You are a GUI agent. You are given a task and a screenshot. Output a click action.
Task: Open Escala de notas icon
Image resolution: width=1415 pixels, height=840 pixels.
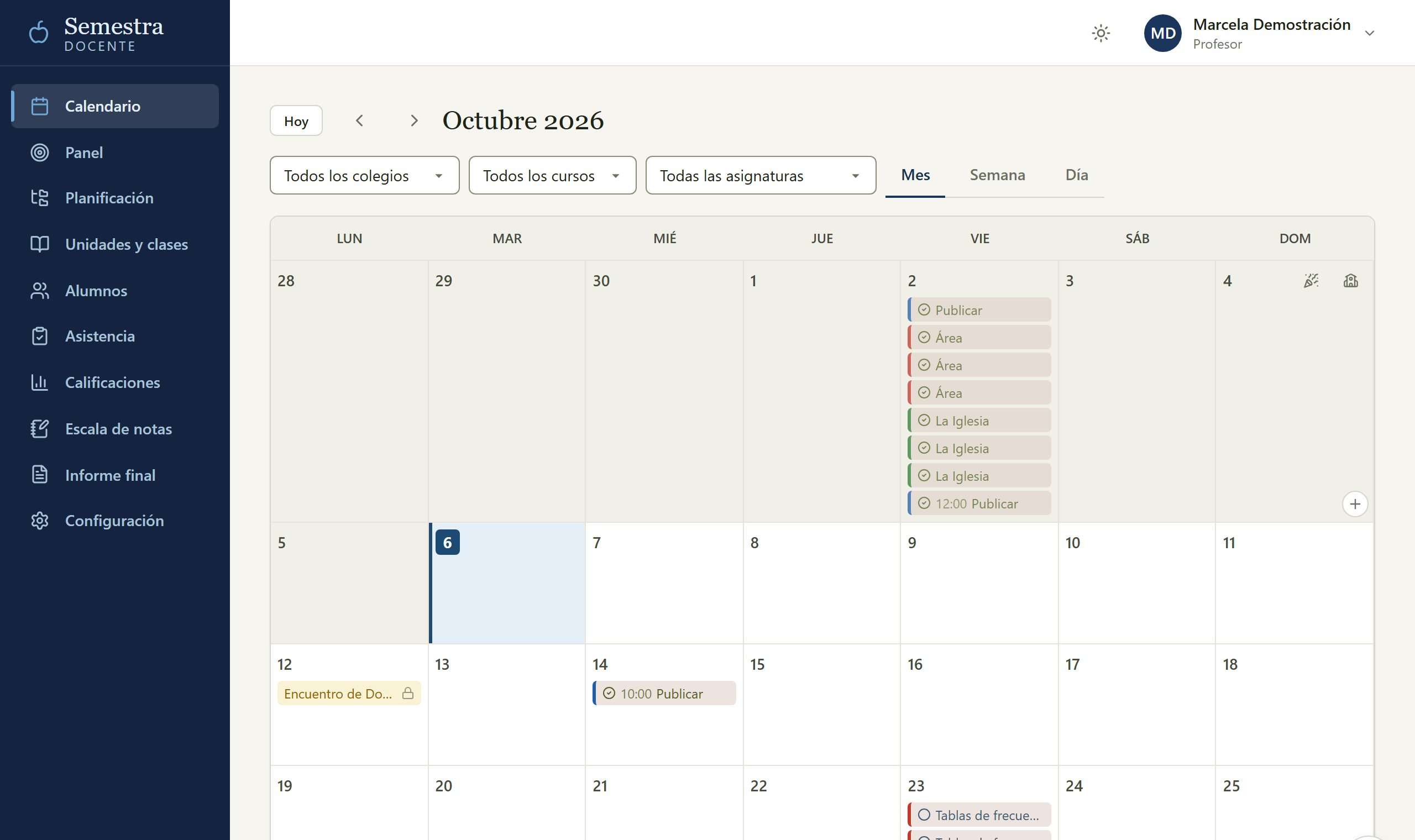pyautogui.click(x=40, y=428)
